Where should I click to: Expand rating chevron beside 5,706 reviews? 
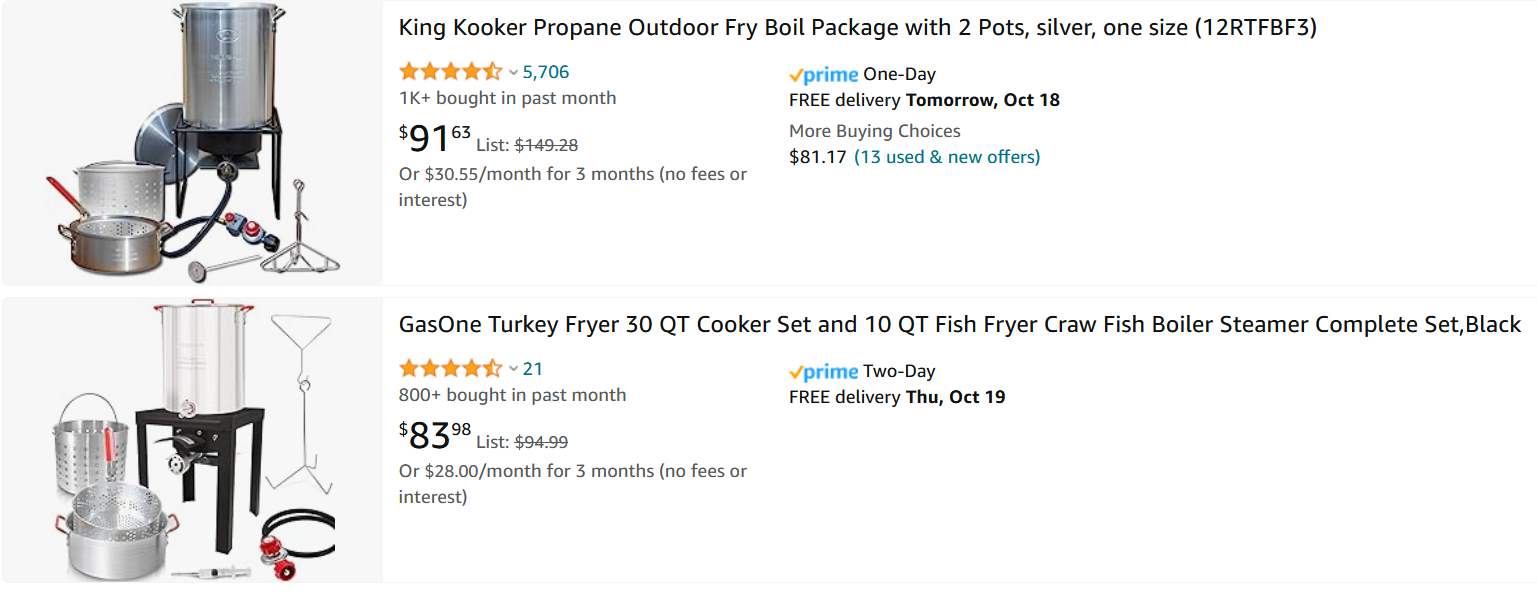tap(513, 72)
